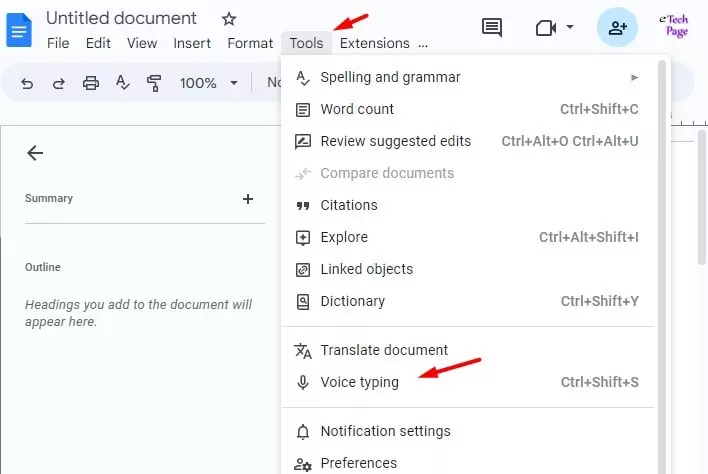This screenshot has width=708, height=474.
Task: Open comment history icon
Action: pyautogui.click(x=491, y=28)
